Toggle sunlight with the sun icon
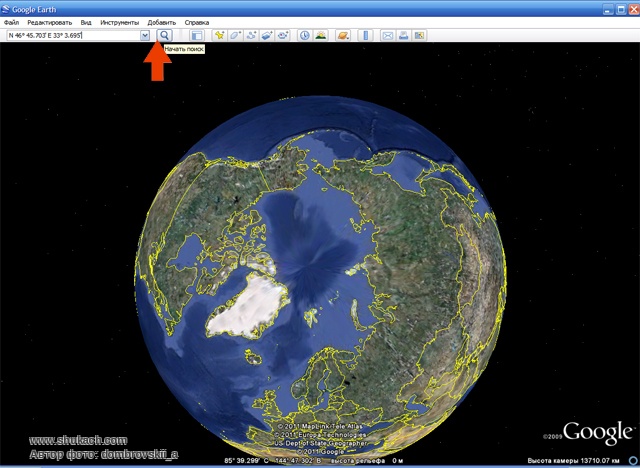 [321, 35]
